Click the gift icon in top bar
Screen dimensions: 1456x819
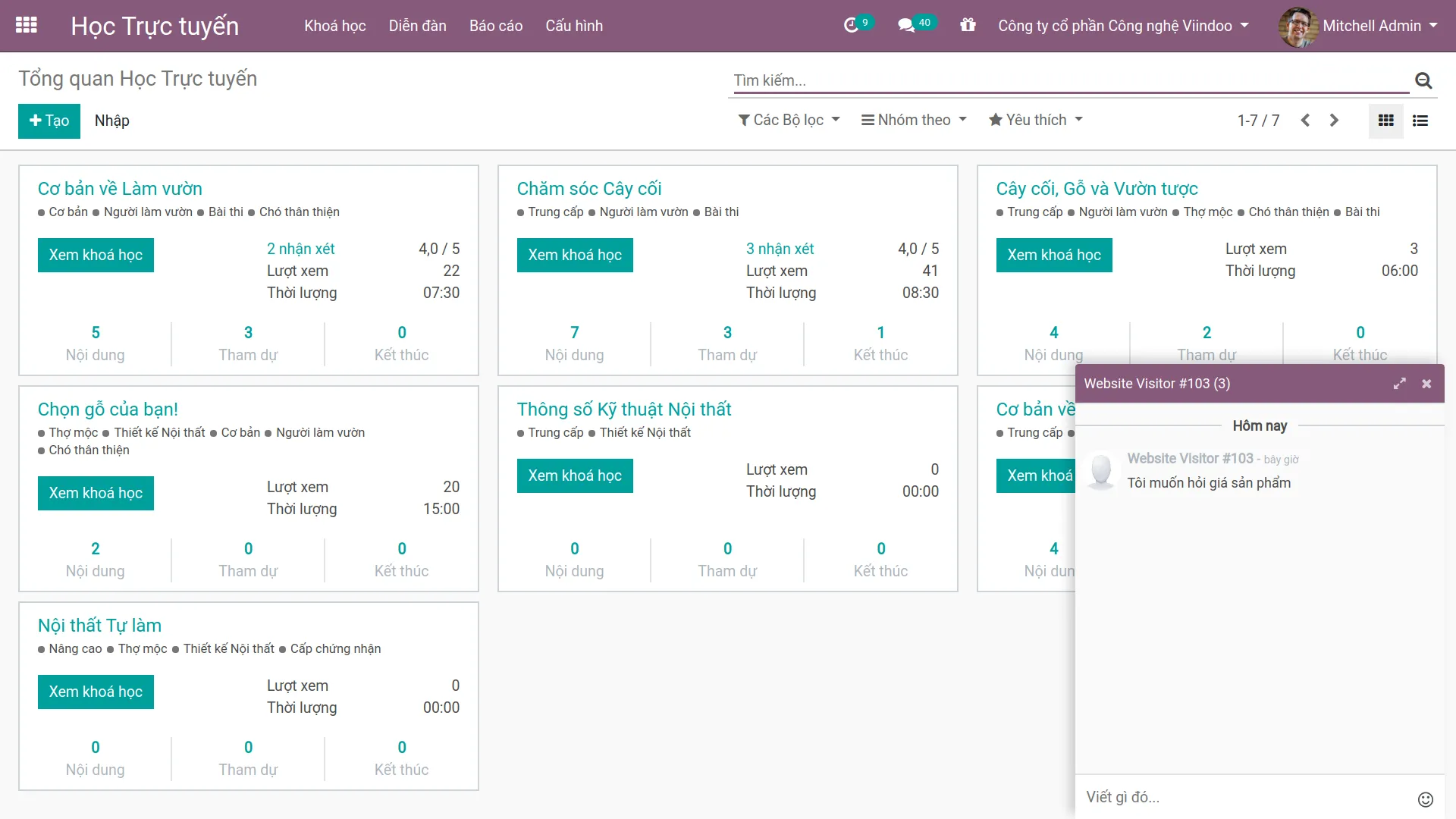(x=968, y=25)
